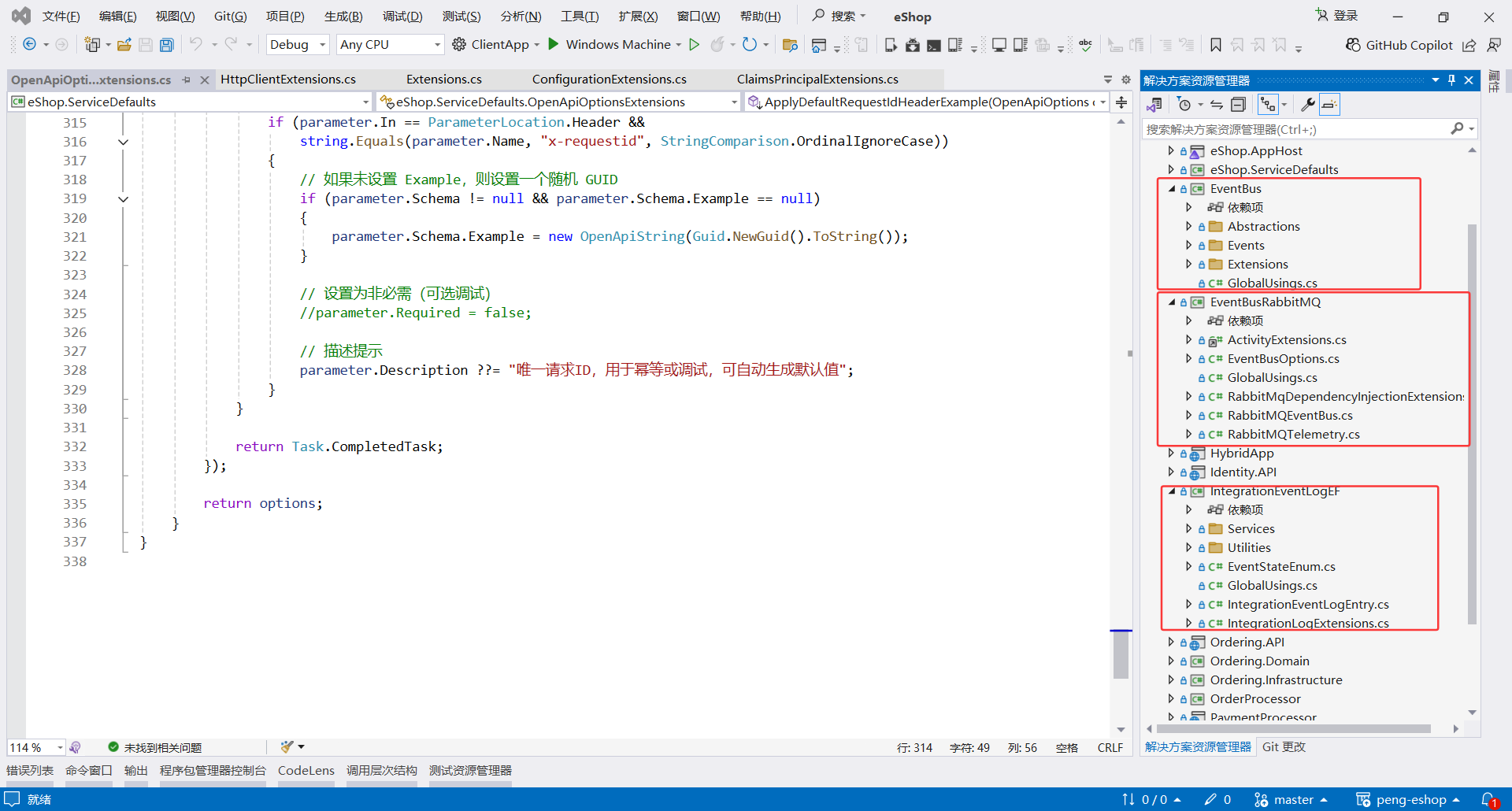This screenshot has width=1512, height=811.
Task: Click the editor tab settings gear icon
Action: tap(1126, 80)
